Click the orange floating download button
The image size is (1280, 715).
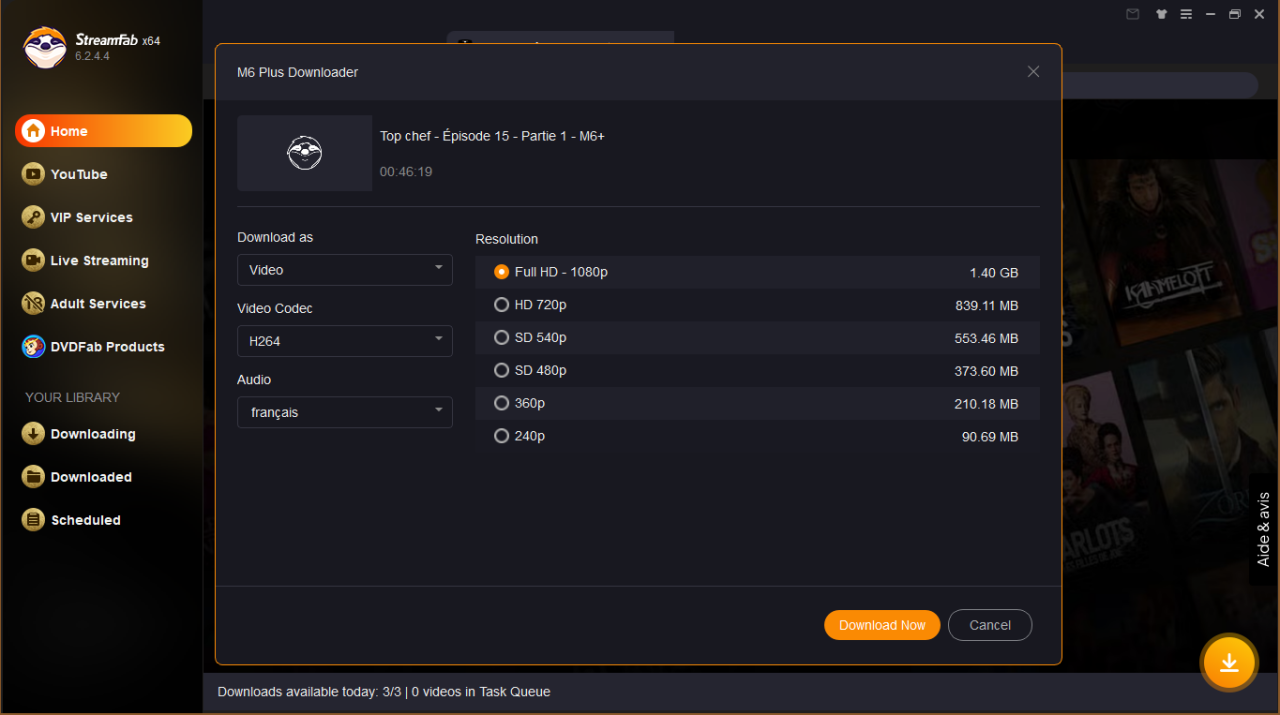(x=1229, y=663)
